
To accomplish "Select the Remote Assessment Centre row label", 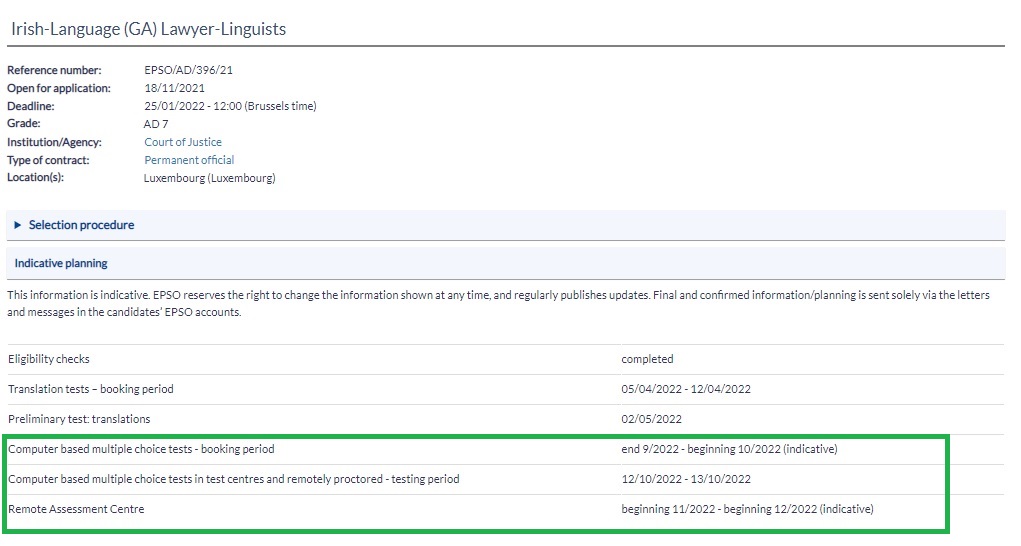I will tap(76, 509).
